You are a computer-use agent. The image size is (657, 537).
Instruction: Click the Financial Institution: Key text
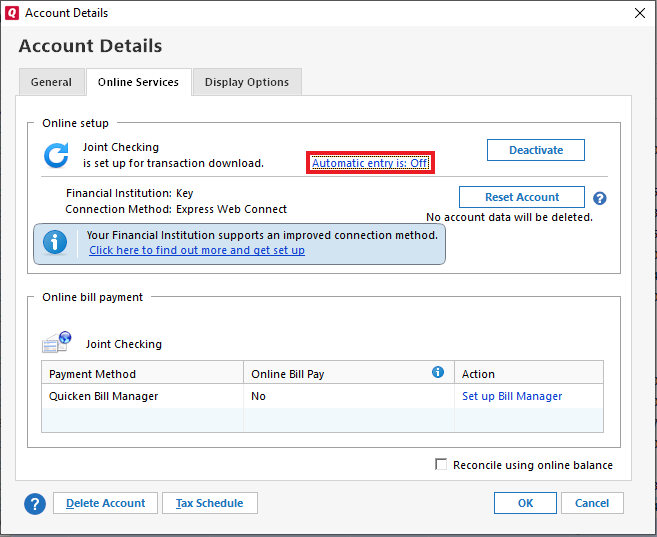129,193
